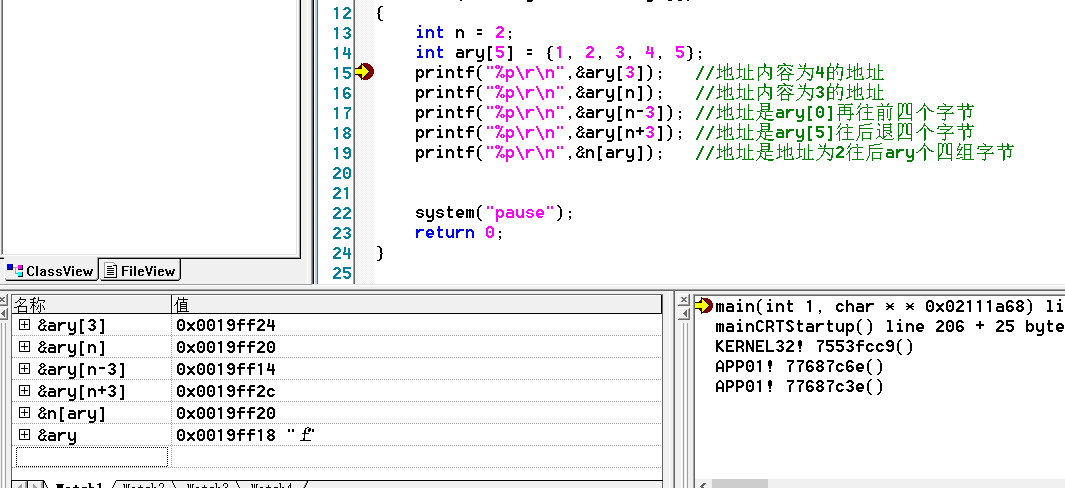Click the value 0x0019ff20 for &ary[n]
This screenshot has width=1065, height=488.
tap(225, 347)
